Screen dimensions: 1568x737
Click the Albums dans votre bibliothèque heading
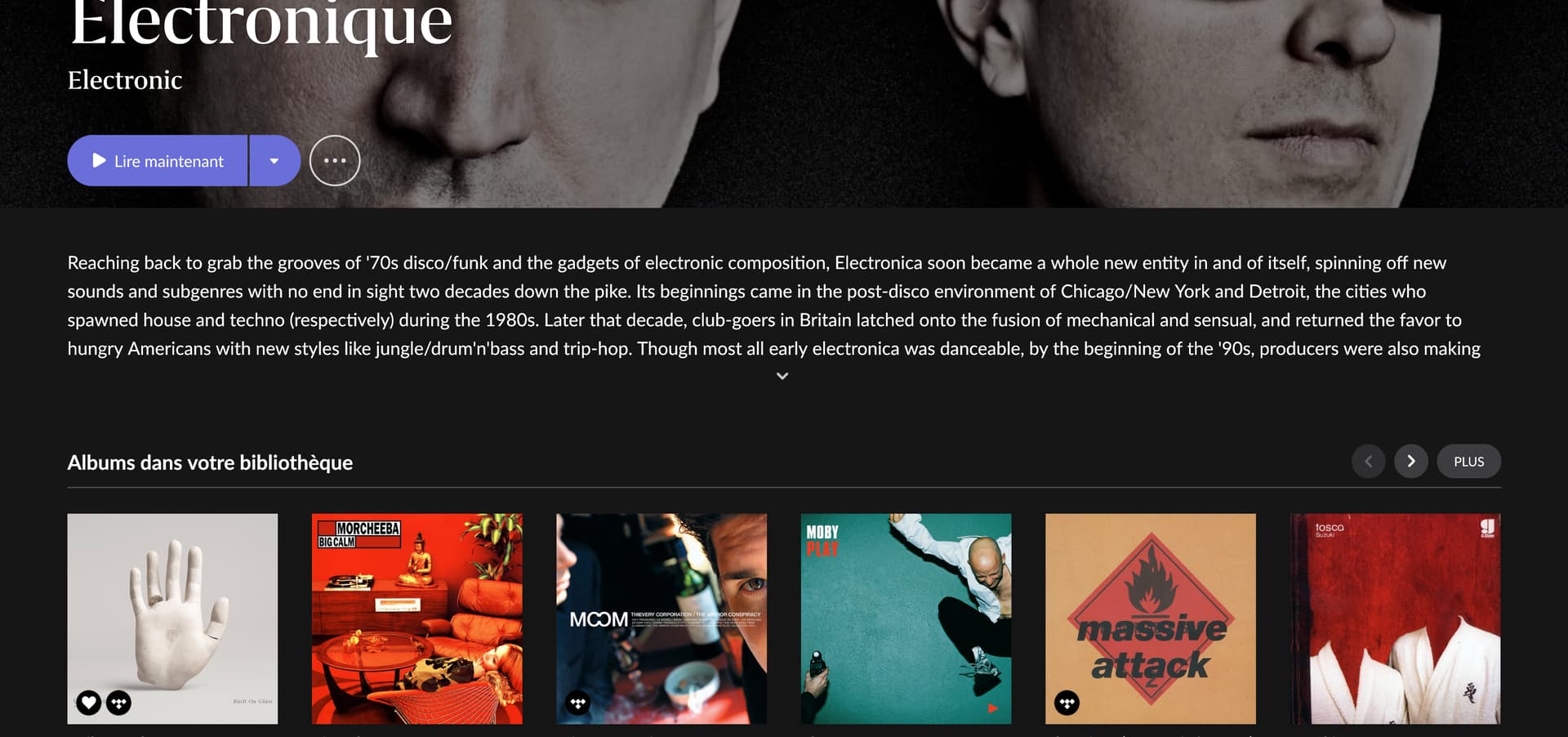point(210,462)
